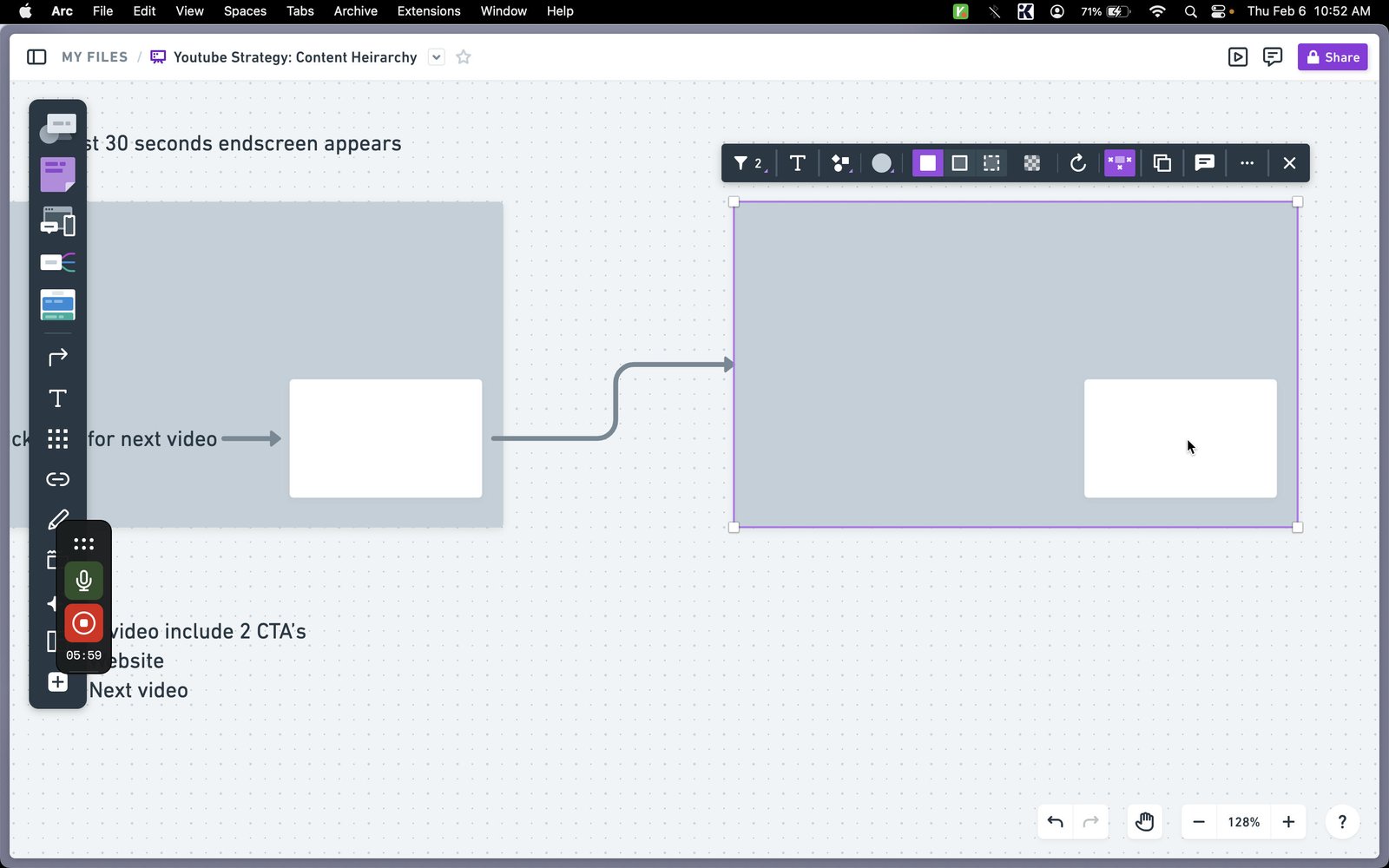Activate the Text tool in left sidebar

click(x=57, y=398)
